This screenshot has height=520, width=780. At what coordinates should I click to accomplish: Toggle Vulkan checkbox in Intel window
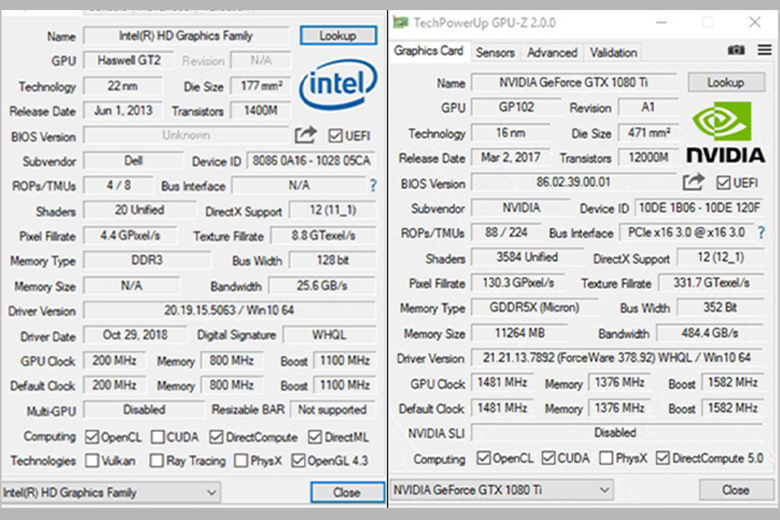click(92, 460)
